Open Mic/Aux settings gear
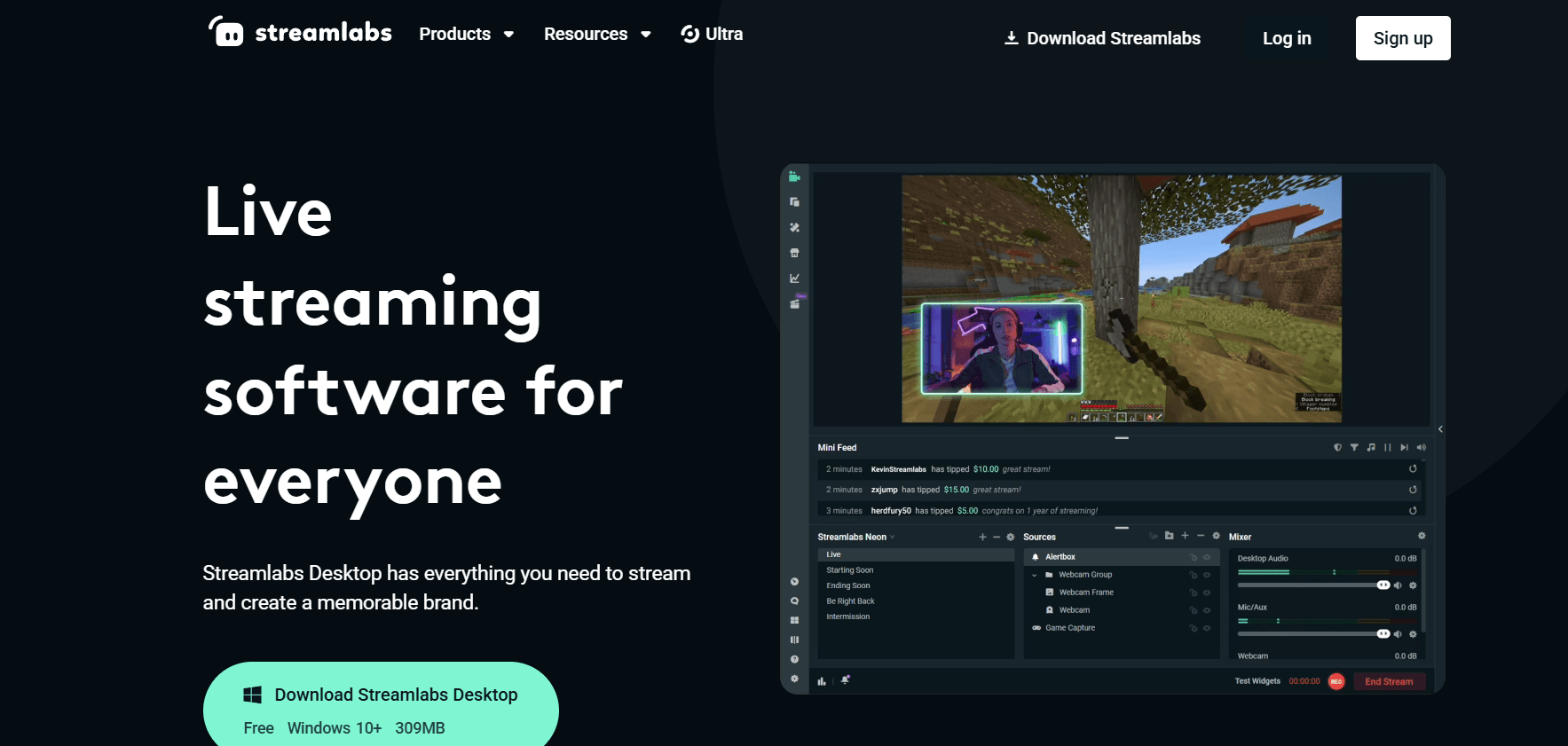 [1413, 634]
